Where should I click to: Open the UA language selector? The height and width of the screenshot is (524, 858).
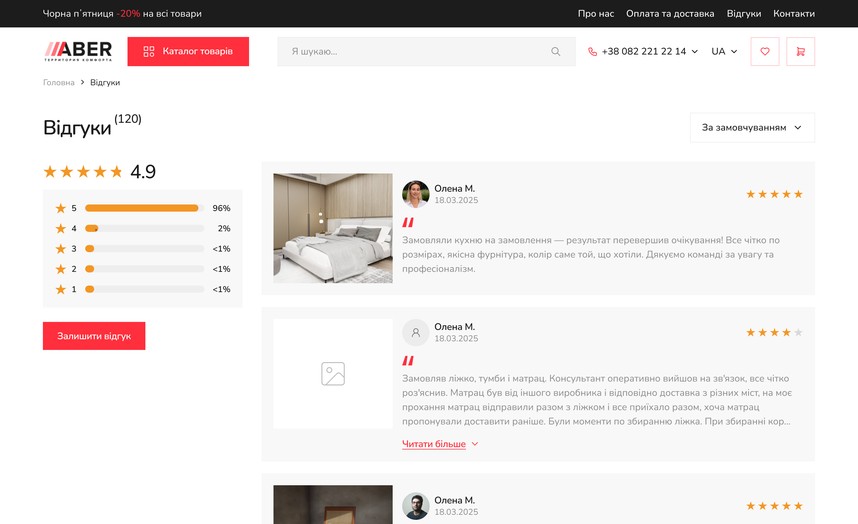[x=724, y=51]
